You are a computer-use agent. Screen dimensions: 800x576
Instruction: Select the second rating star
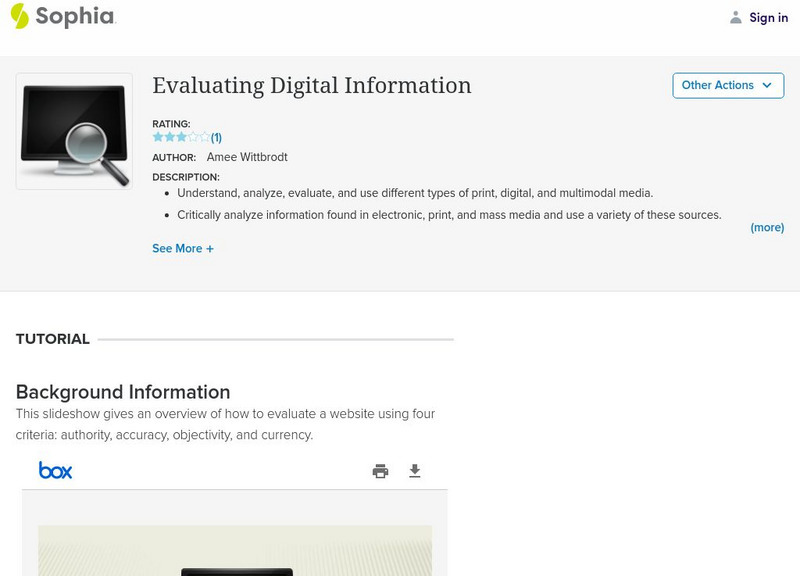[170, 137]
